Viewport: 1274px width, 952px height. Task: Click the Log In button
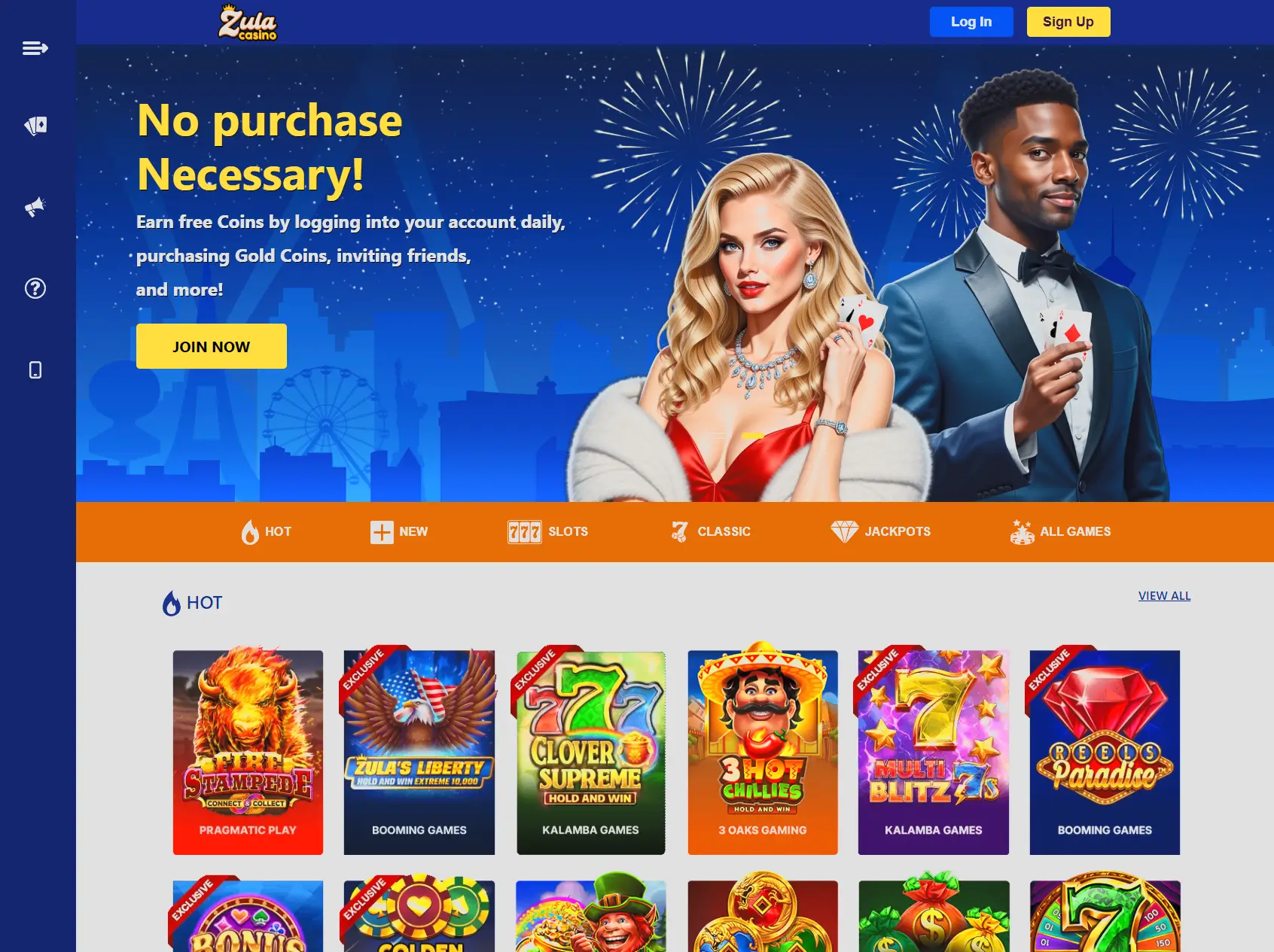click(x=971, y=22)
